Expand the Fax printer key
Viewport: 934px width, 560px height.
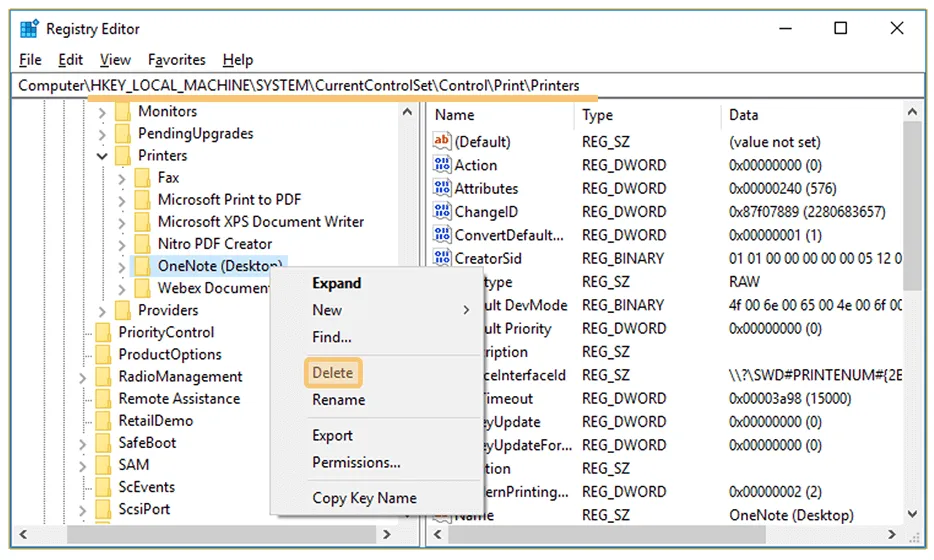(122, 179)
